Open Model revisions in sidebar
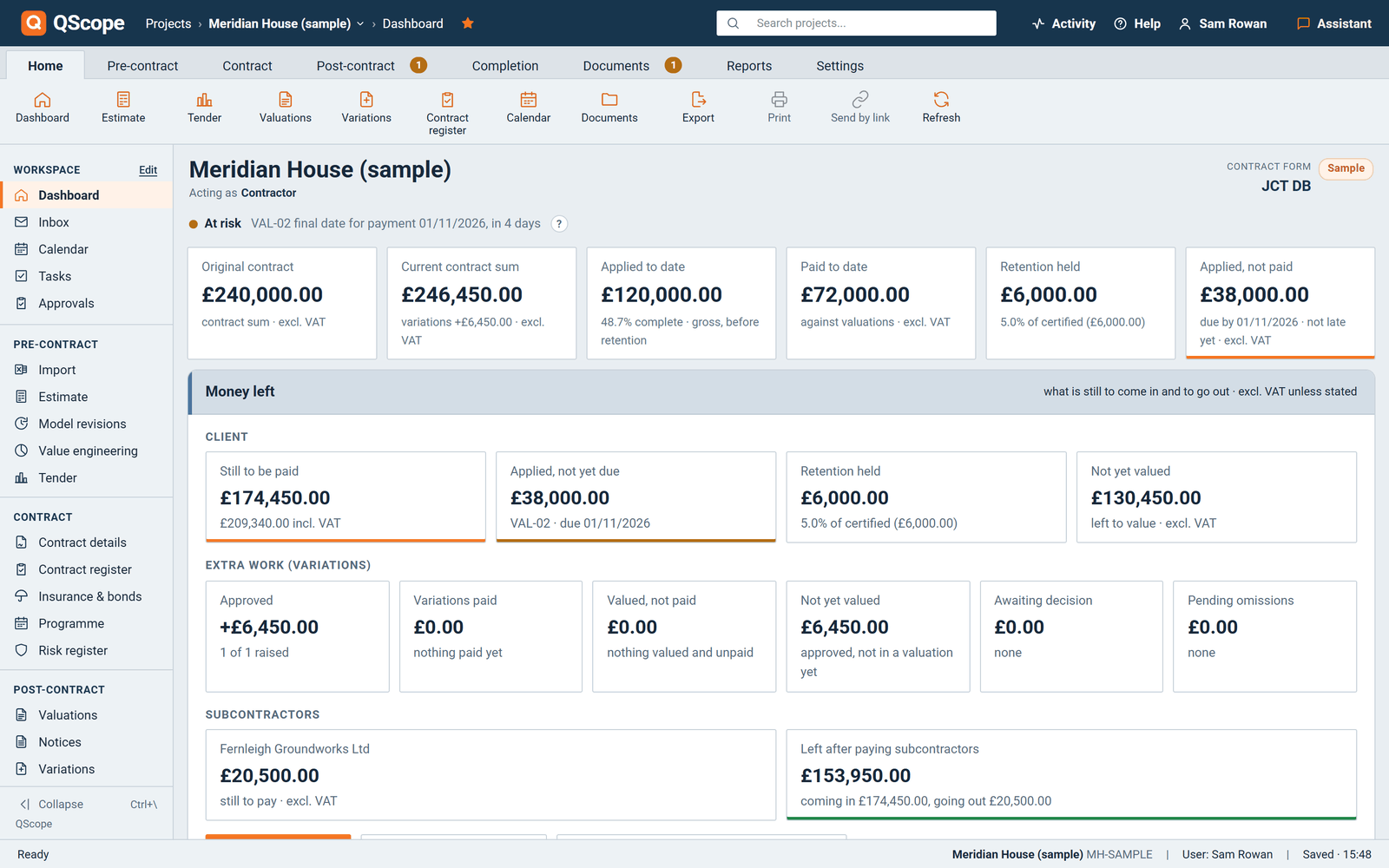 point(87,424)
